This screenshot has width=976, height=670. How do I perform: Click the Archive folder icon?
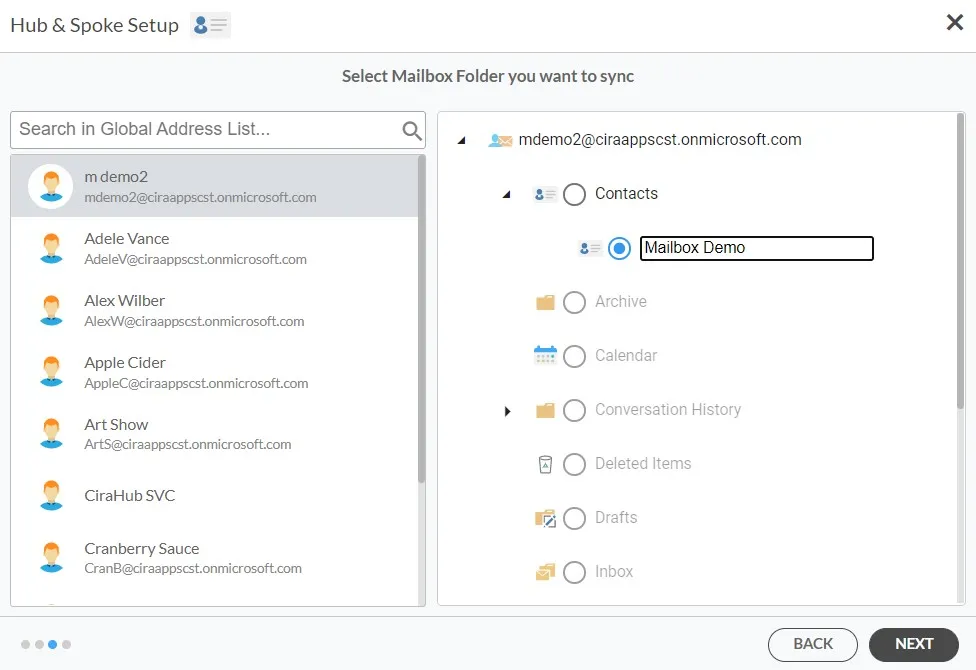545,303
